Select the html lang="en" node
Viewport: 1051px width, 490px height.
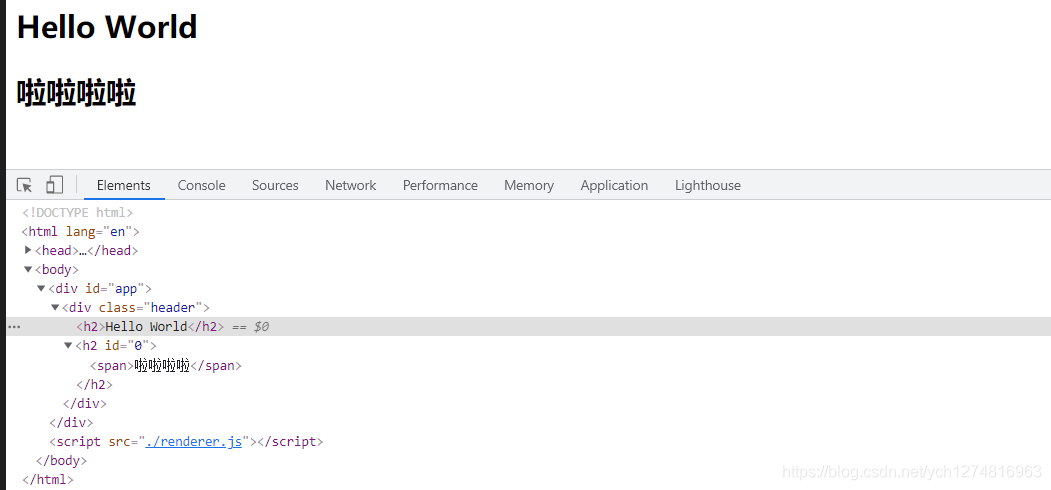coord(81,231)
